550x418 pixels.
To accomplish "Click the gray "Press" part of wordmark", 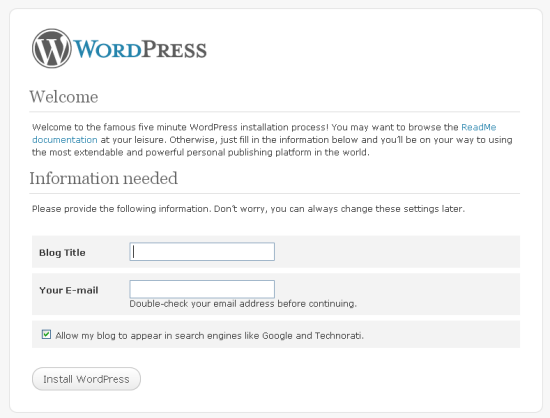I will [174, 49].
